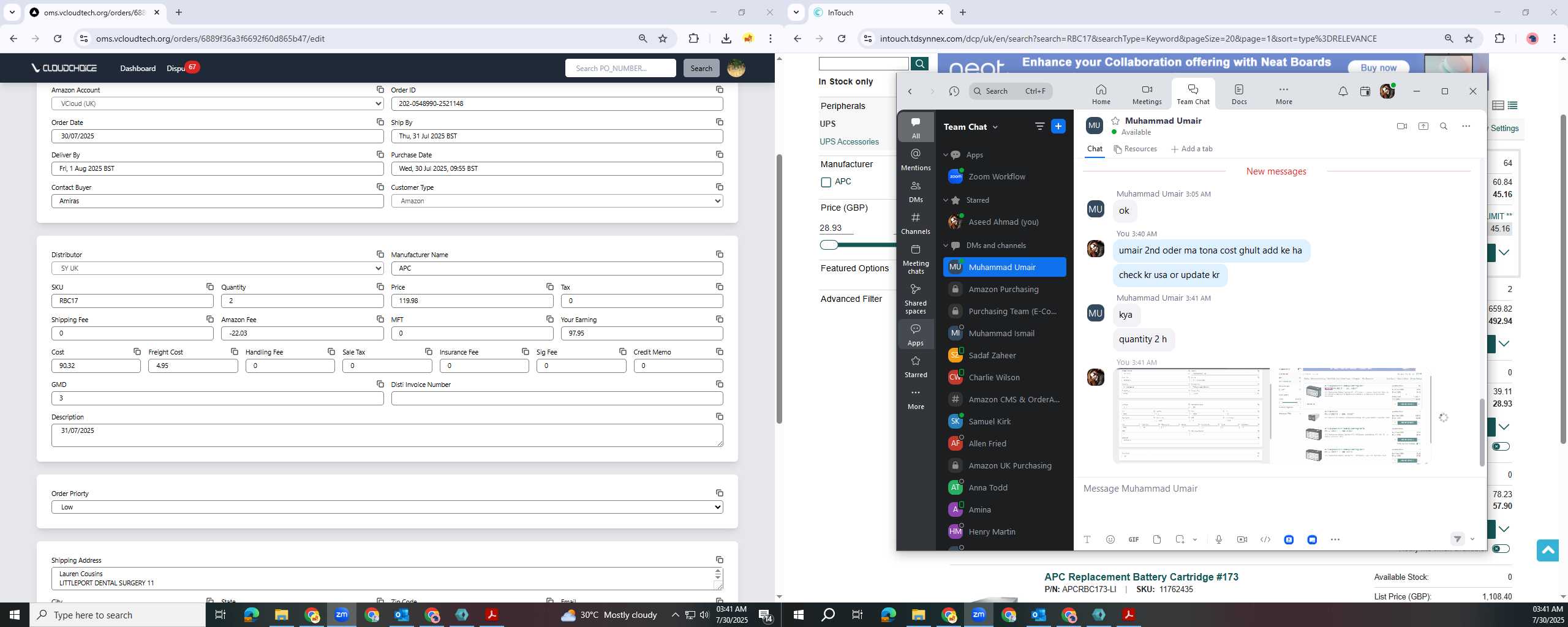Copy the Manufacturer Name field value

[719, 254]
